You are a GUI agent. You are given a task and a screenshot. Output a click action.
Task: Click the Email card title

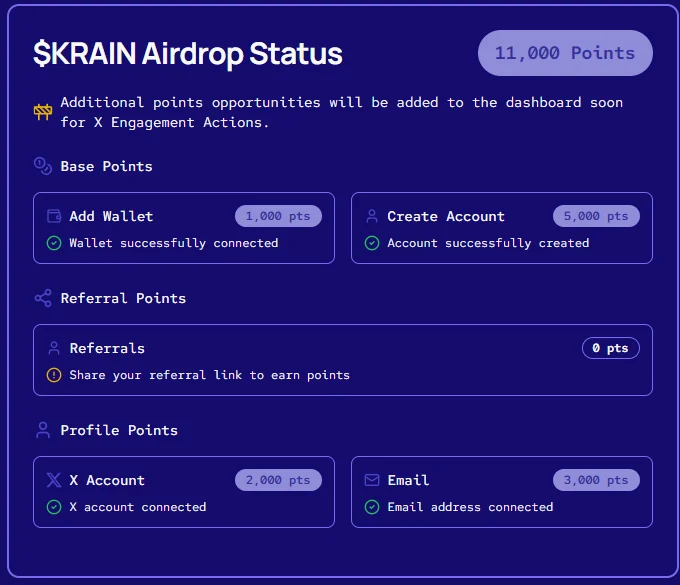click(x=408, y=480)
